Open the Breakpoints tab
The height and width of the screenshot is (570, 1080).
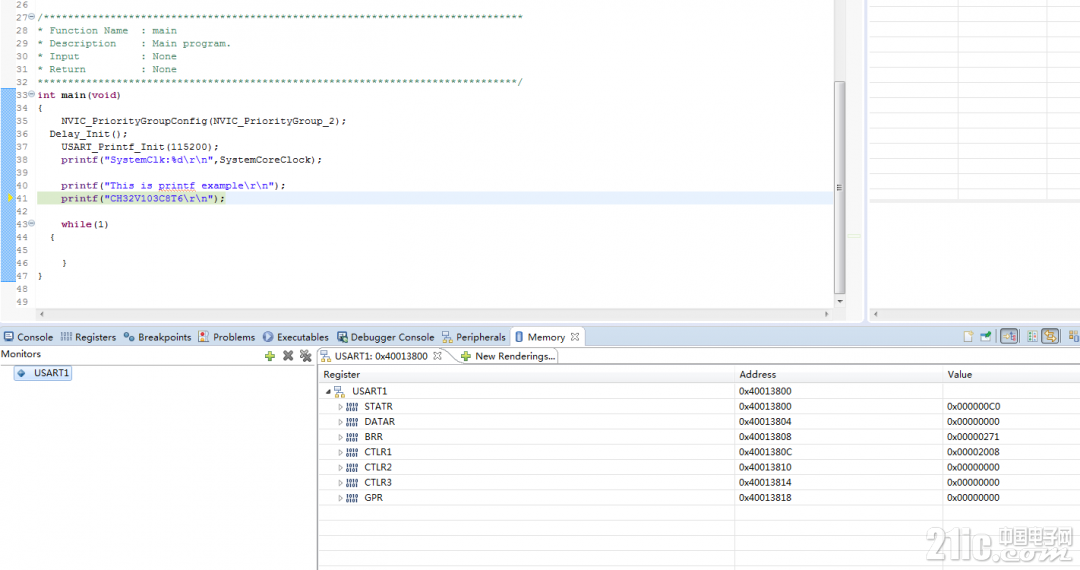[x=157, y=337]
